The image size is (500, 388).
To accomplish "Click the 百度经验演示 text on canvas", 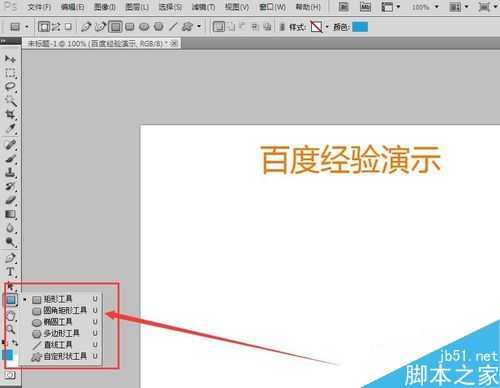I will tap(350, 160).
